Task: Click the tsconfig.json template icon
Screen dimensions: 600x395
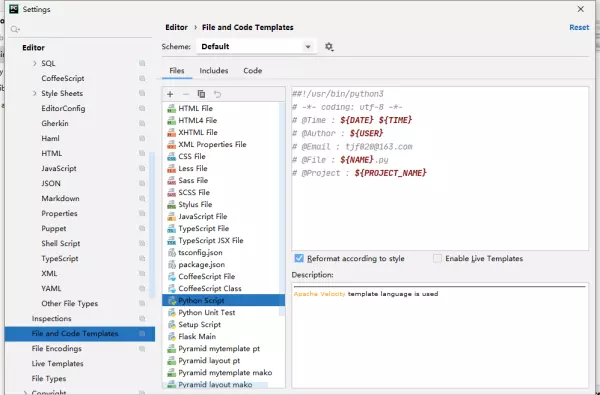Action: (171, 253)
